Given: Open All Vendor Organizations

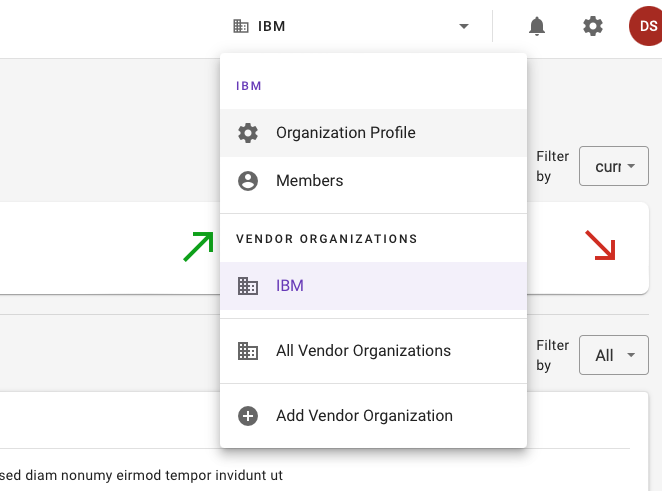Looking at the screenshot, I should pyautogui.click(x=373, y=351).
